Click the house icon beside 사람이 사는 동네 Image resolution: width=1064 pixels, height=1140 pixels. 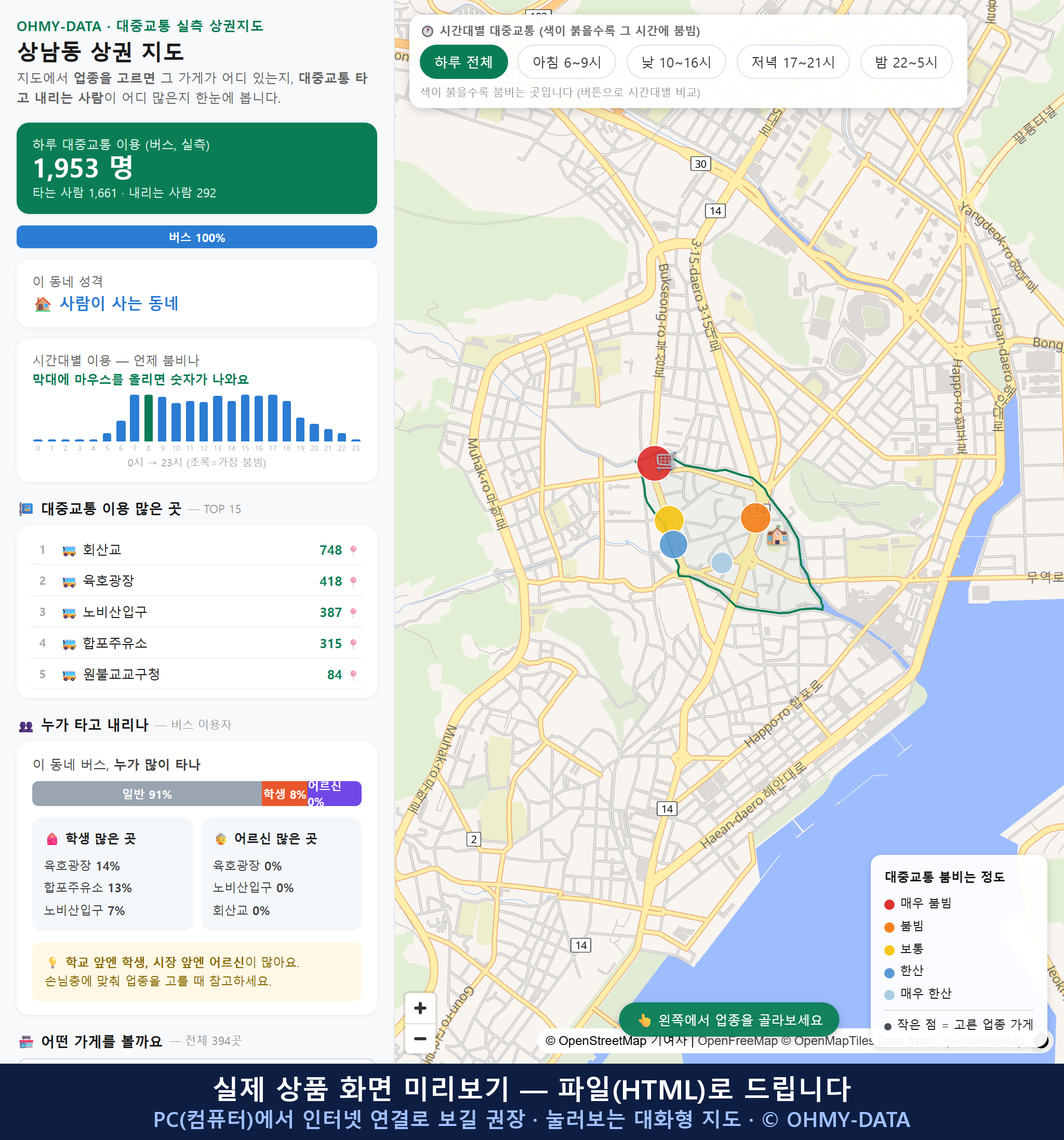coord(43,304)
